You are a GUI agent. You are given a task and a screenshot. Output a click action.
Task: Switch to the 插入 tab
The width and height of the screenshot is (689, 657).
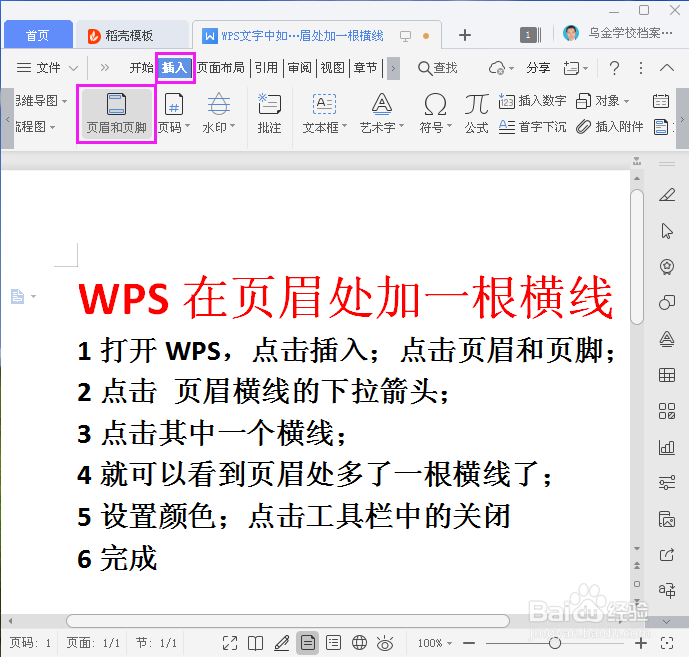click(175, 68)
